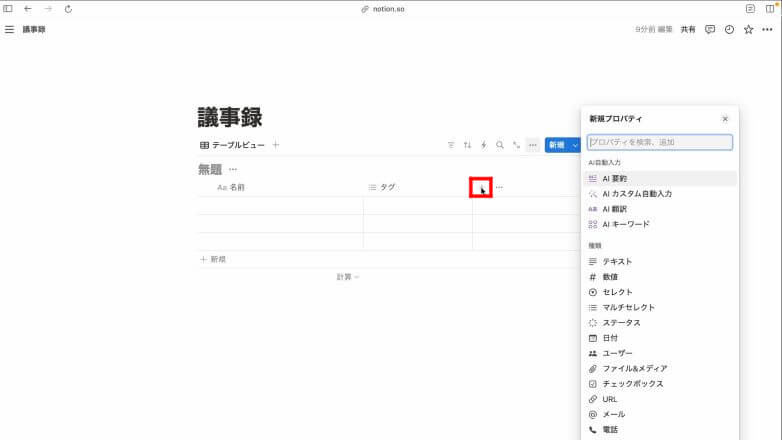Select the 数値 property type
Image resolution: width=782 pixels, height=440 pixels.
tap(659, 277)
